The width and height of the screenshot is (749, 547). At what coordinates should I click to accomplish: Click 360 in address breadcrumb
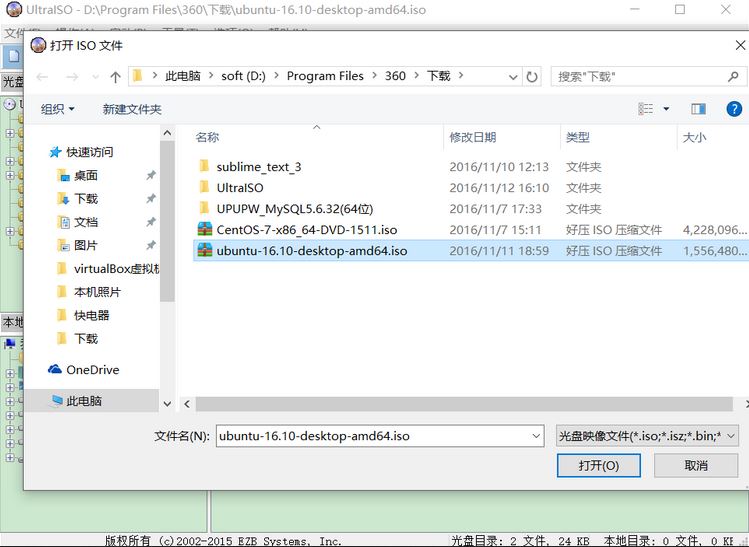(x=396, y=76)
